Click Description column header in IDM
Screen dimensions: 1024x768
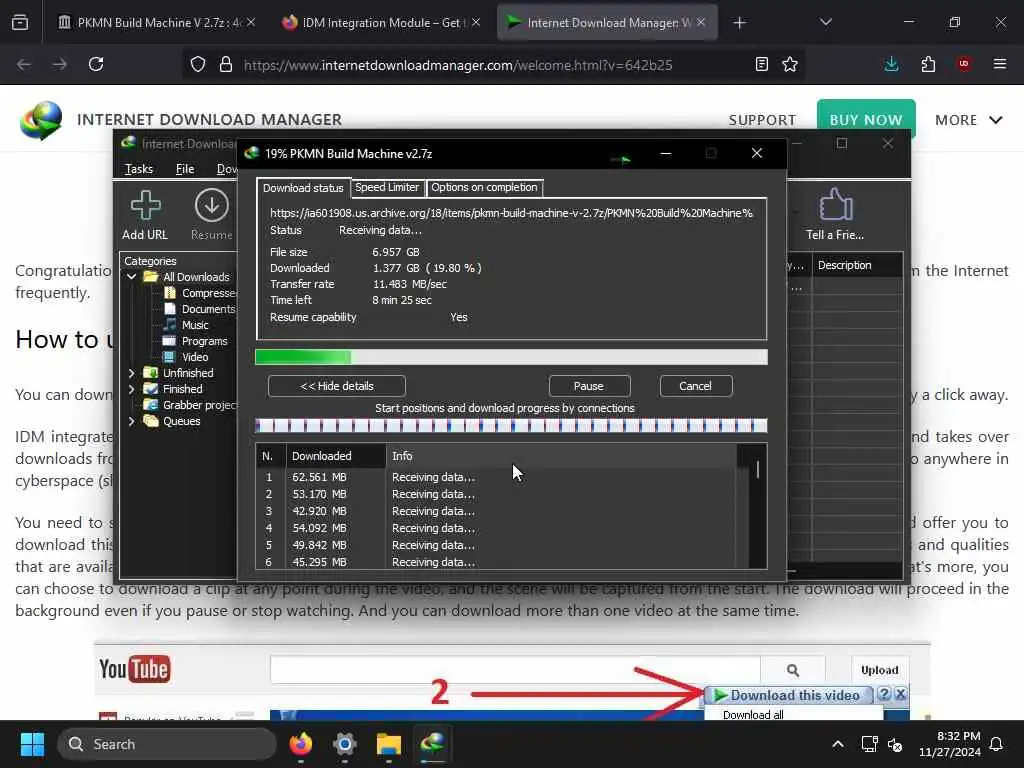857,265
